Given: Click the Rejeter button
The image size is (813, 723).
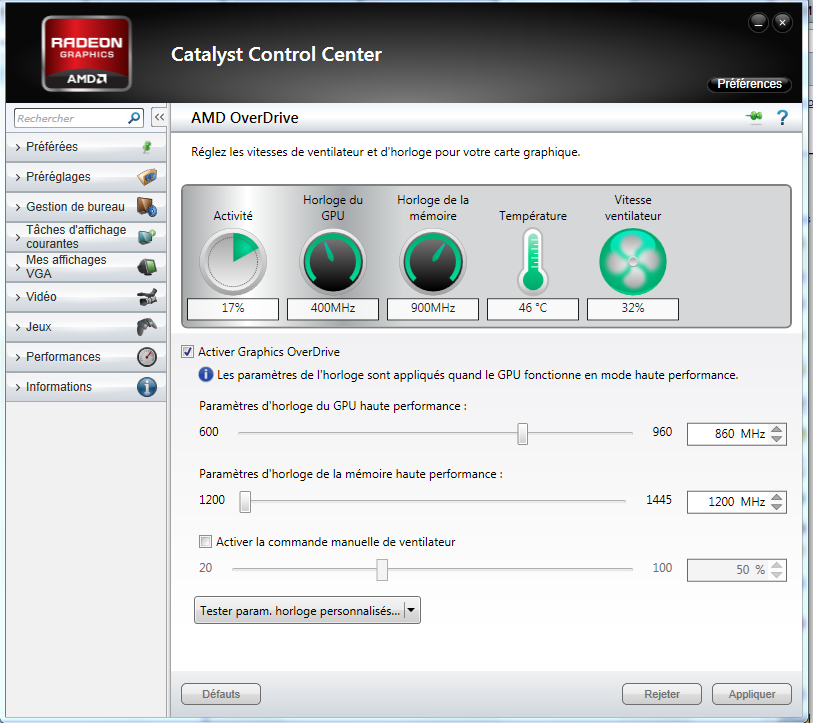Looking at the screenshot, I should click(x=662, y=694).
